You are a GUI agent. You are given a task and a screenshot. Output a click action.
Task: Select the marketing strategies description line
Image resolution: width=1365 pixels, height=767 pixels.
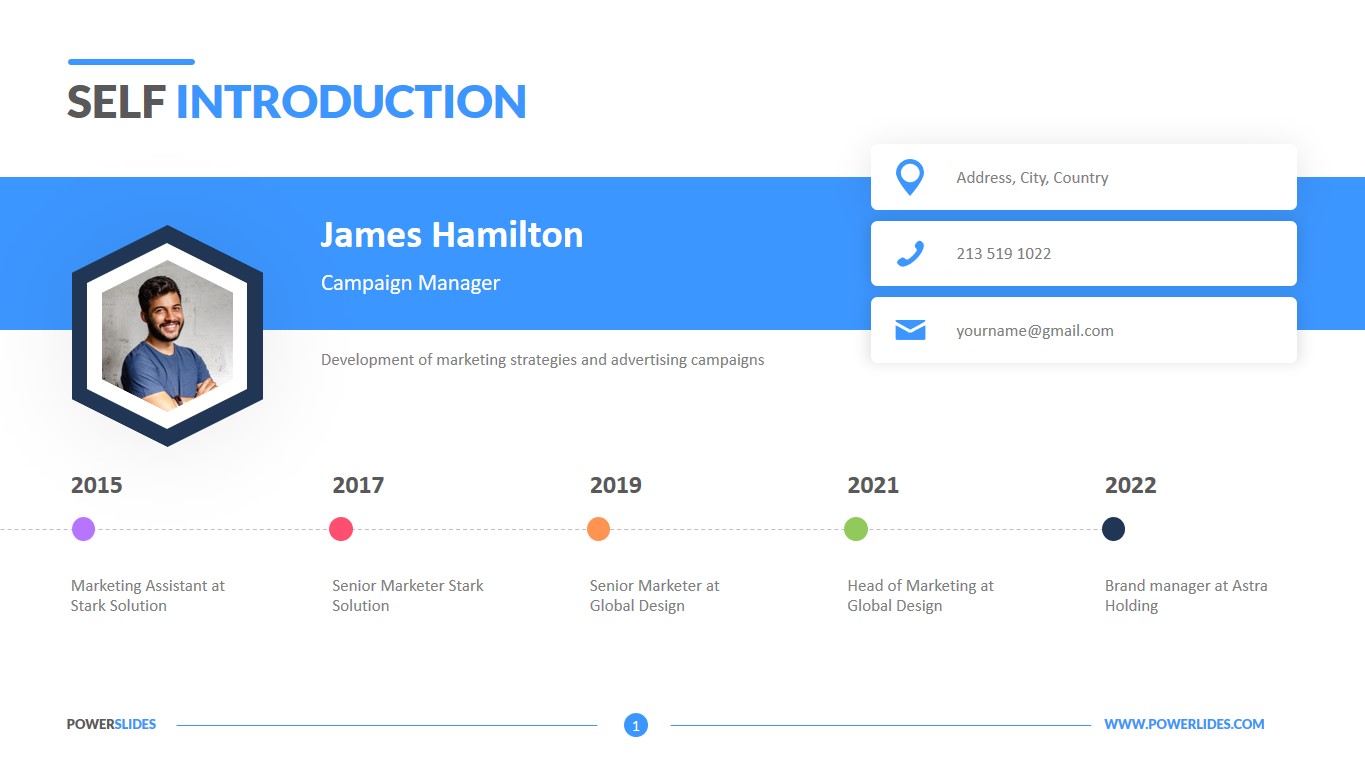pos(543,360)
